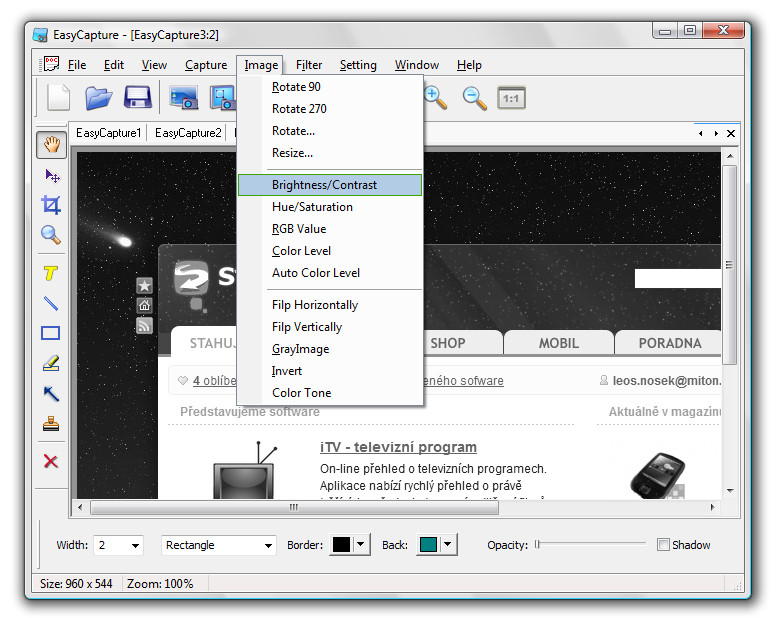Open the File menu
The height and width of the screenshot is (618, 776).
[77, 65]
